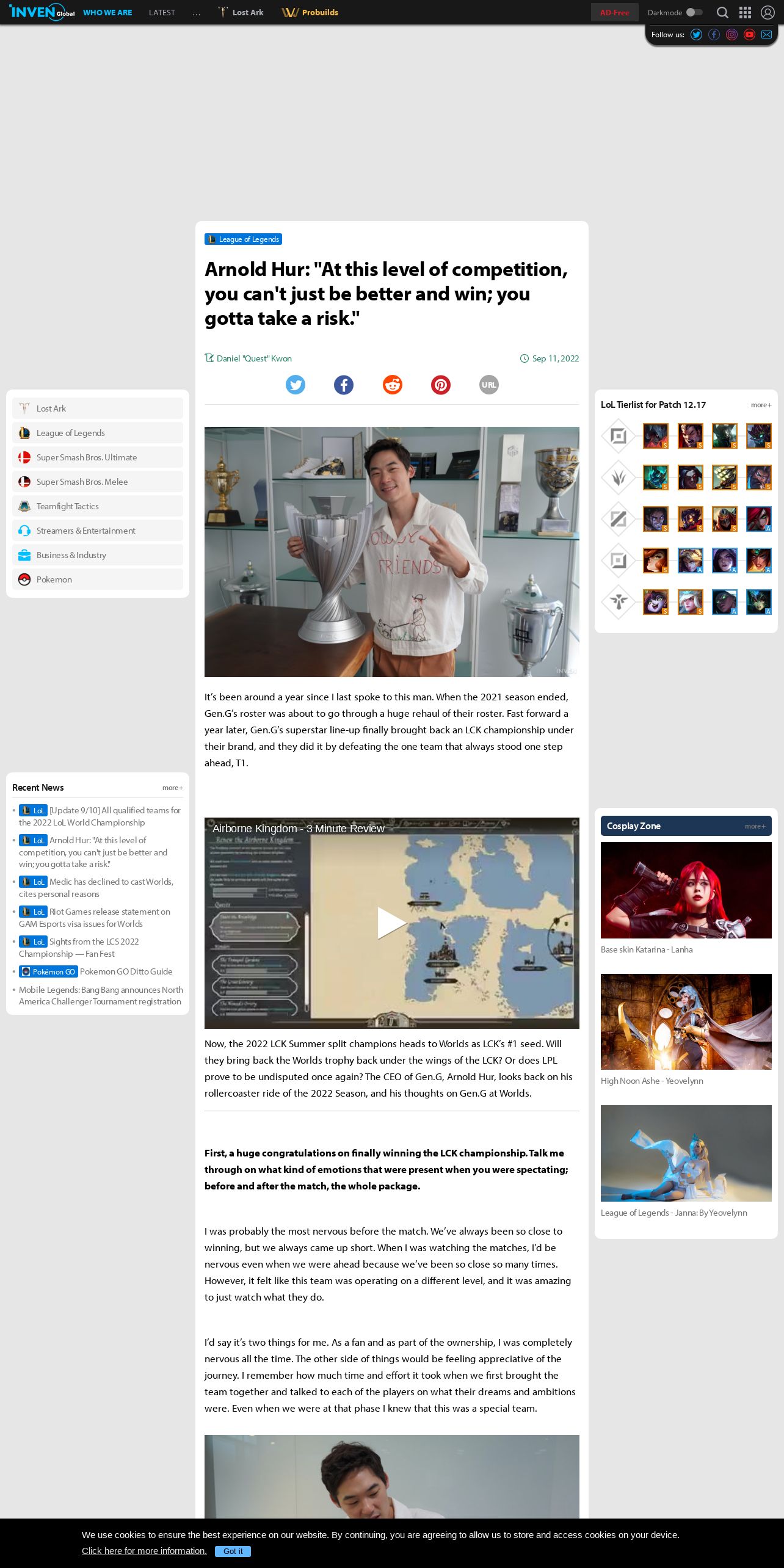Open WHO WE ARE menu item

(107, 12)
